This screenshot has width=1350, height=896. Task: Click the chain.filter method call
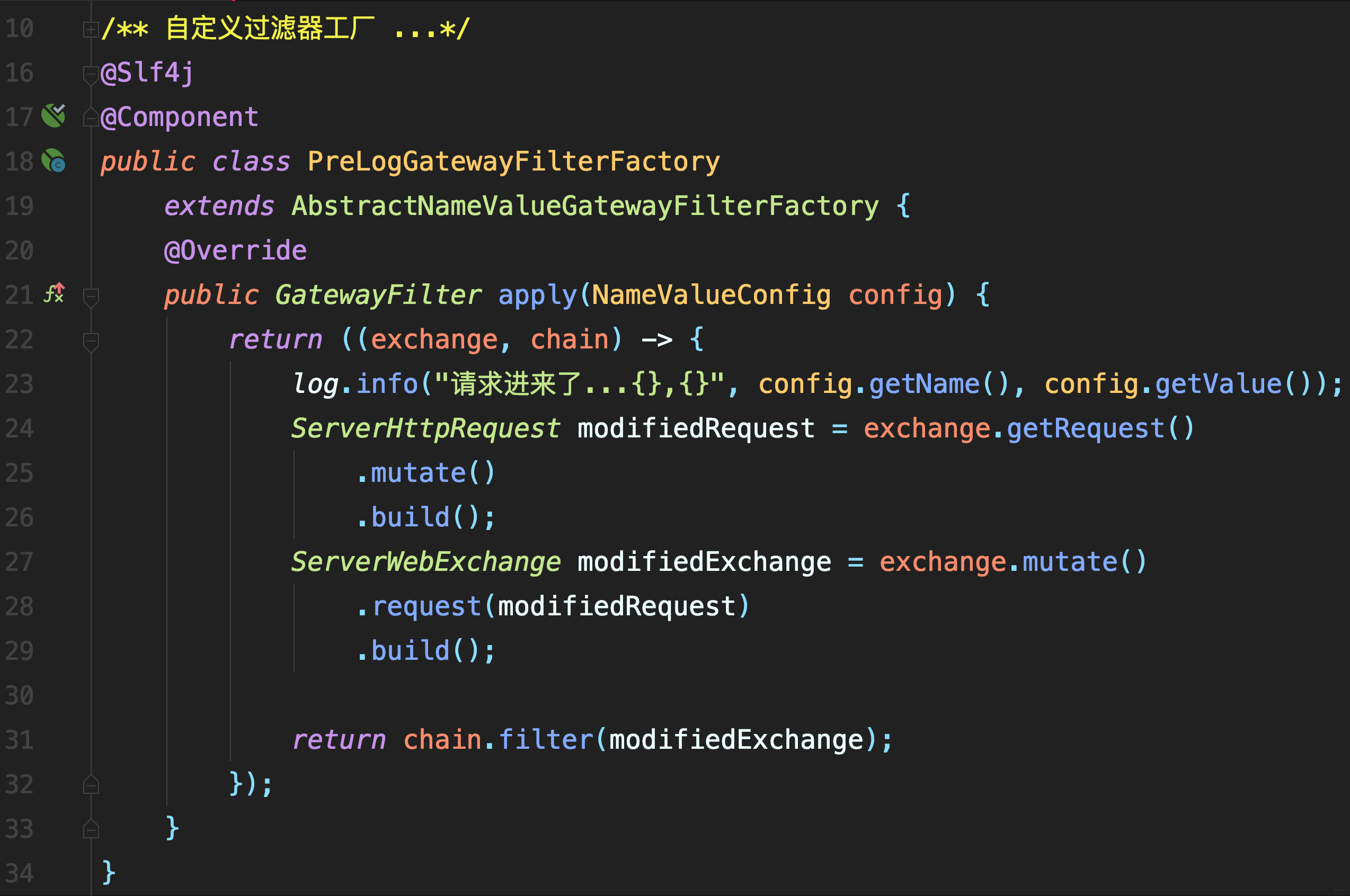(x=546, y=739)
